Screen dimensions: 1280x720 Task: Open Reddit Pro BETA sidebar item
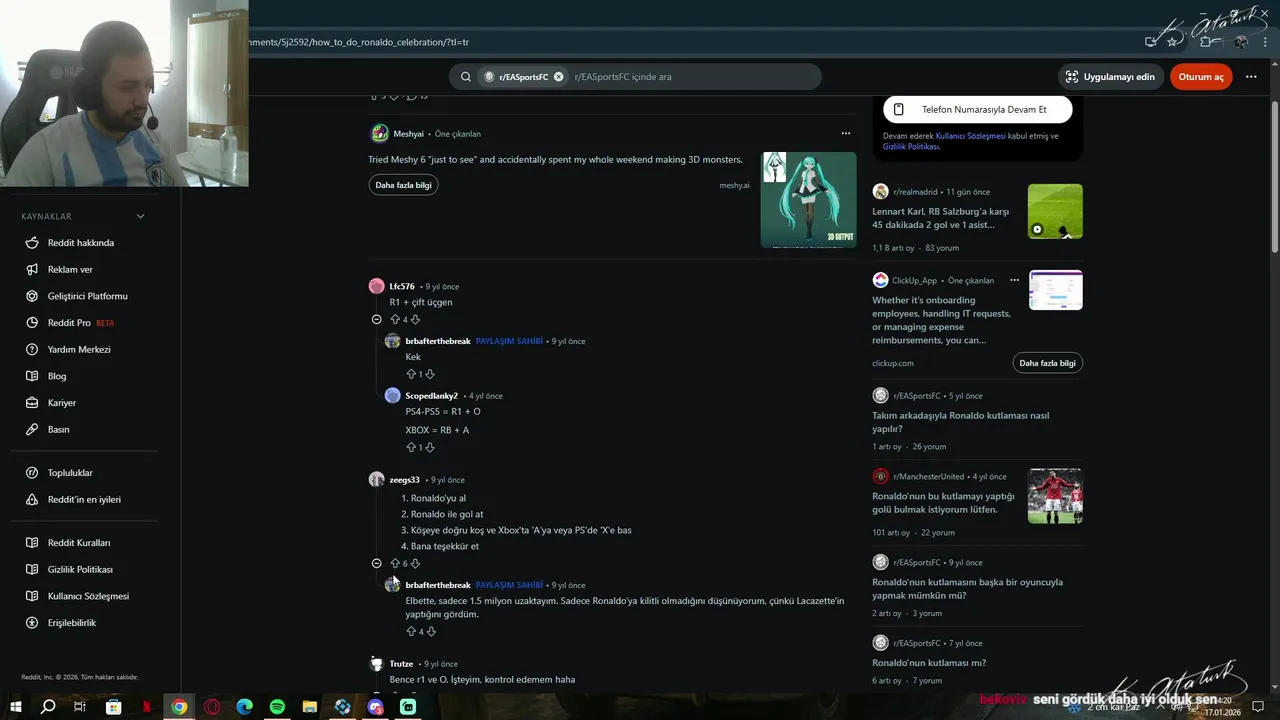pos(81,323)
